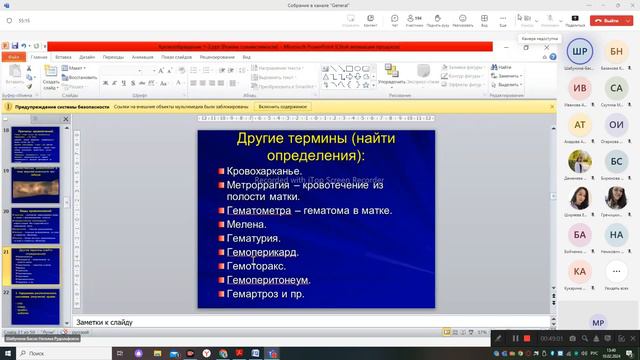640x360 pixels.
Task: Open the Teams view layout icon
Action: click(x=484, y=19)
